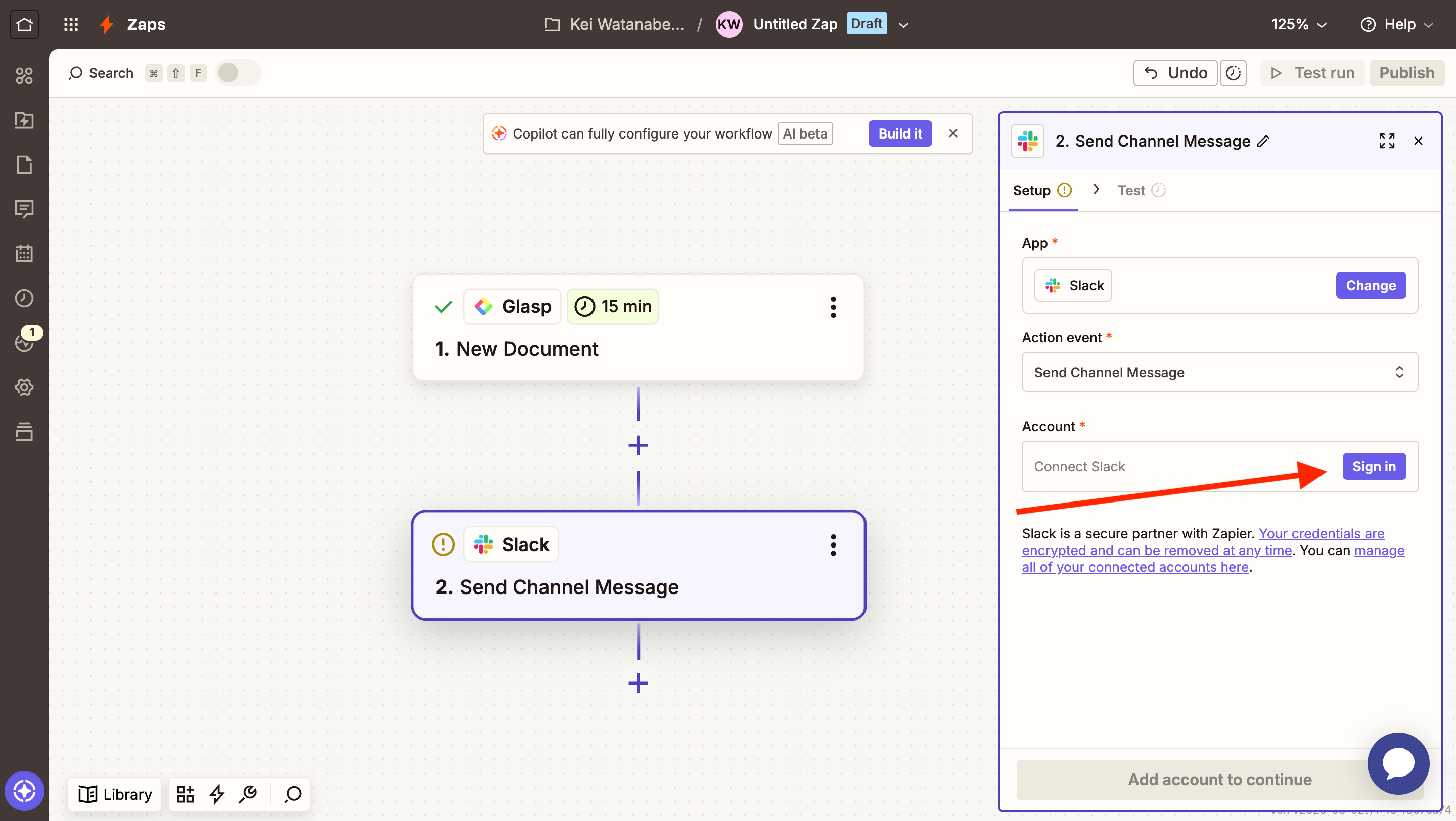This screenshot has height=821, width=1456.
Task: Open the chat bubble support widget
Action: (x=1398, y=763)
